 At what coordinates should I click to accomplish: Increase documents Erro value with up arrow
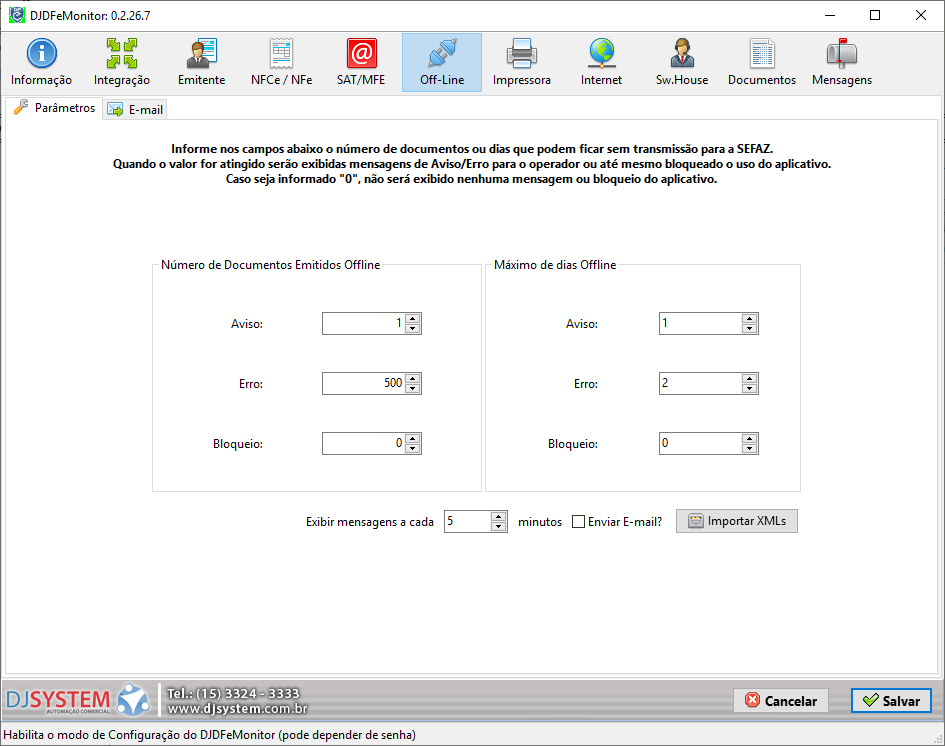tap(413, 378)
